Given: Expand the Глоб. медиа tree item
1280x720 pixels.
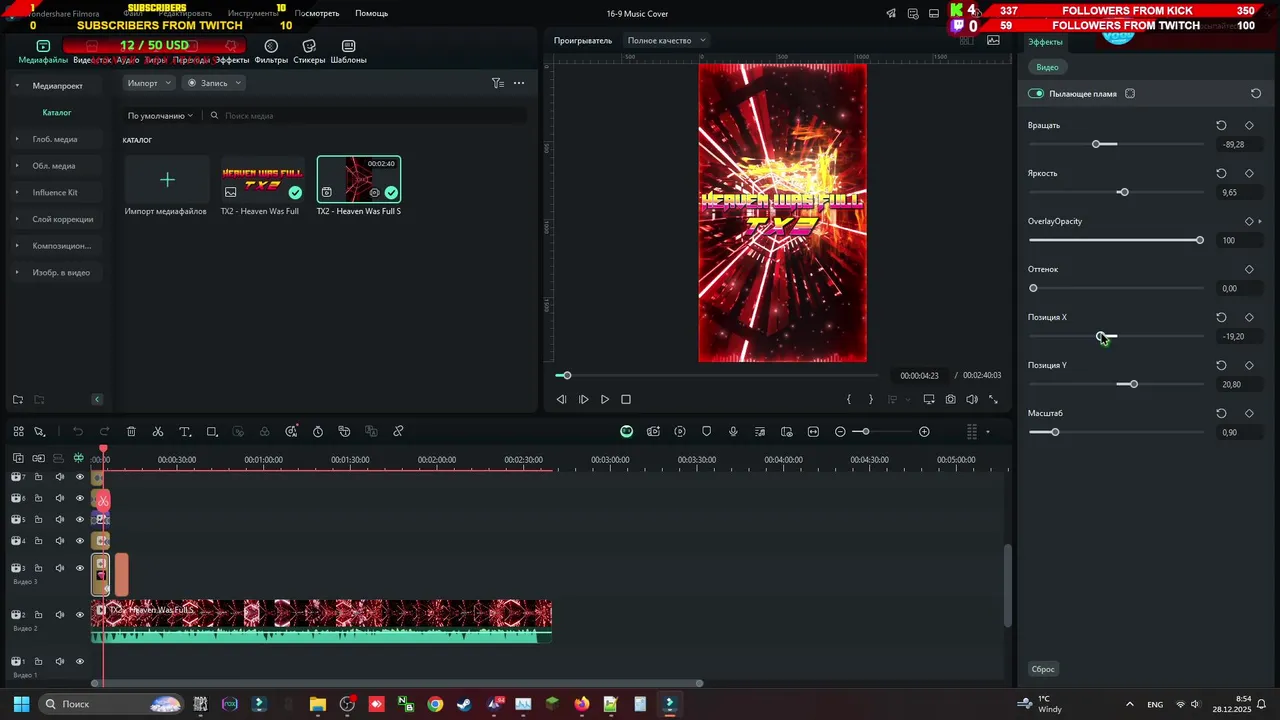Looking at the screenshot, I should tap(17, 139).
